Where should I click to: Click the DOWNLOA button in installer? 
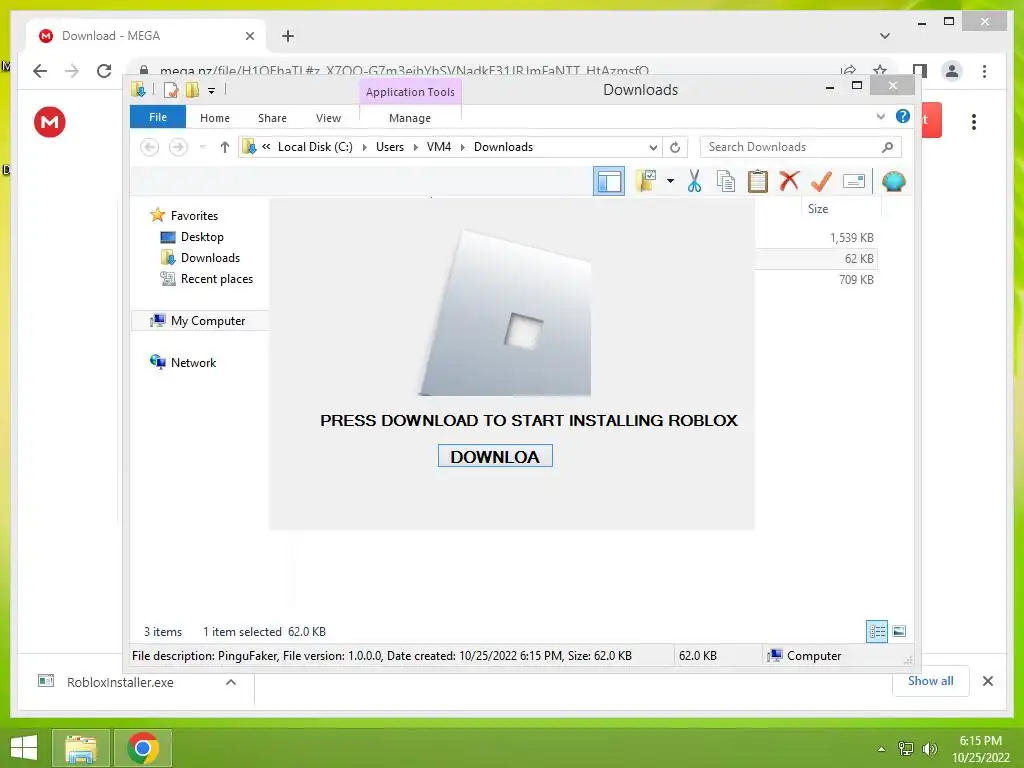coord(495,456)
